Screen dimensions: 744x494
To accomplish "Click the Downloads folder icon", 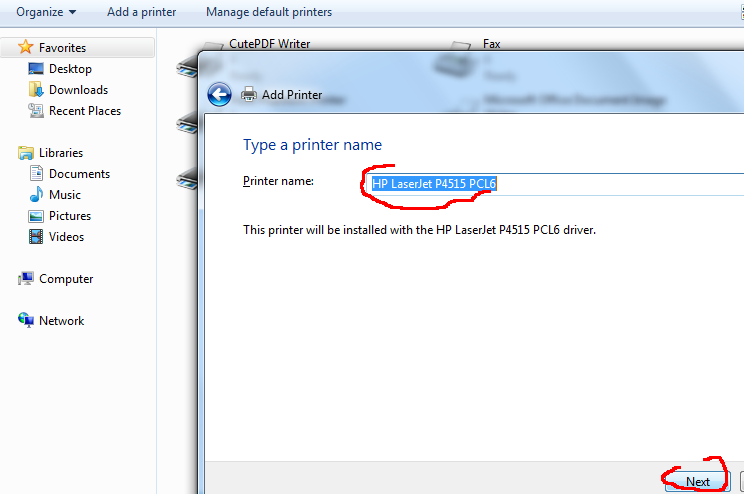I will [x=36, y=89].
